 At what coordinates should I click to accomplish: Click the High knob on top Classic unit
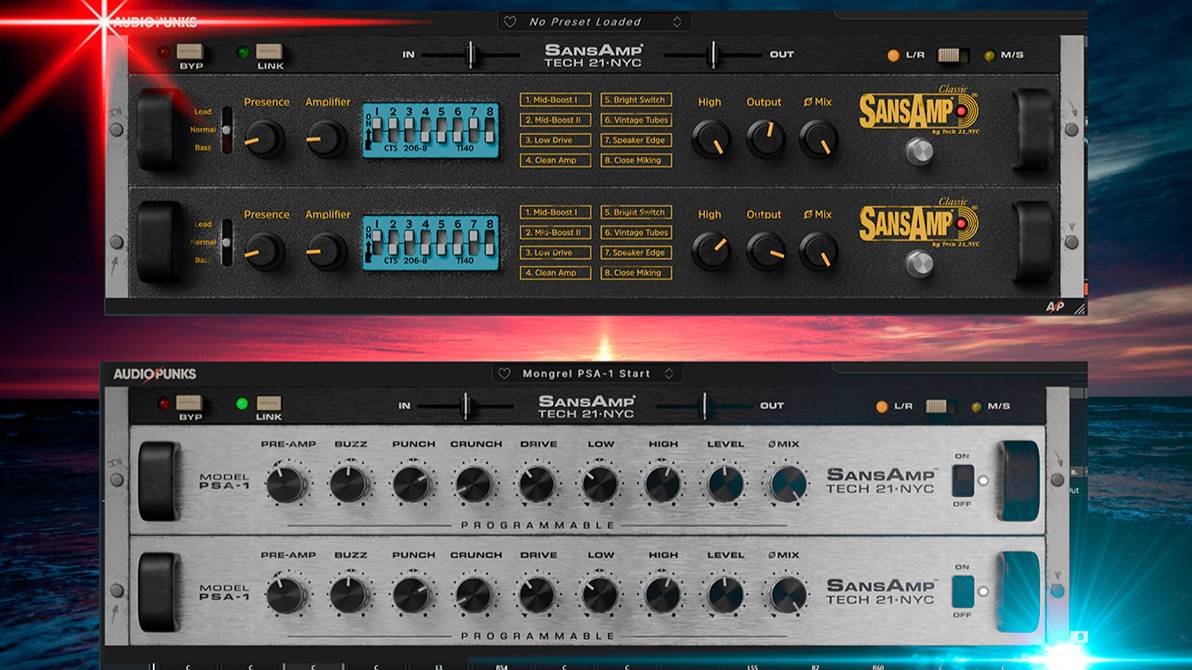click(x=711, y=139)
